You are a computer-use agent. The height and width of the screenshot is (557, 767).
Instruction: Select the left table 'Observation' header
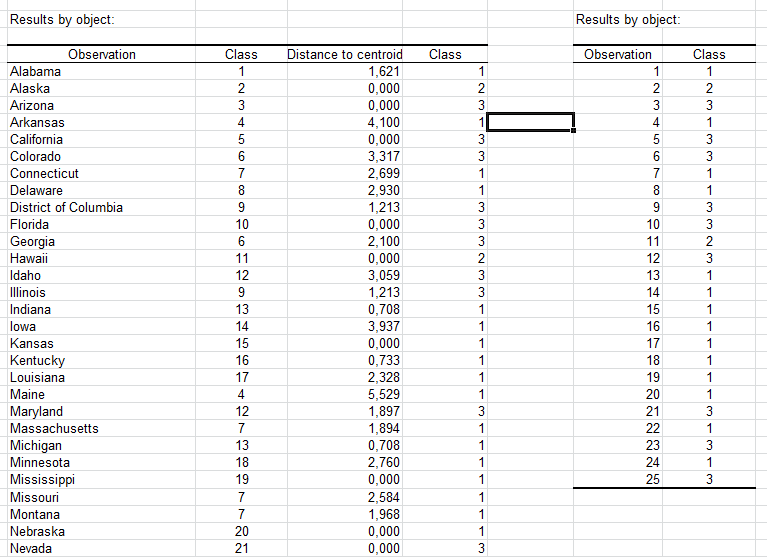pyautogui.click(x=101, y=54)
